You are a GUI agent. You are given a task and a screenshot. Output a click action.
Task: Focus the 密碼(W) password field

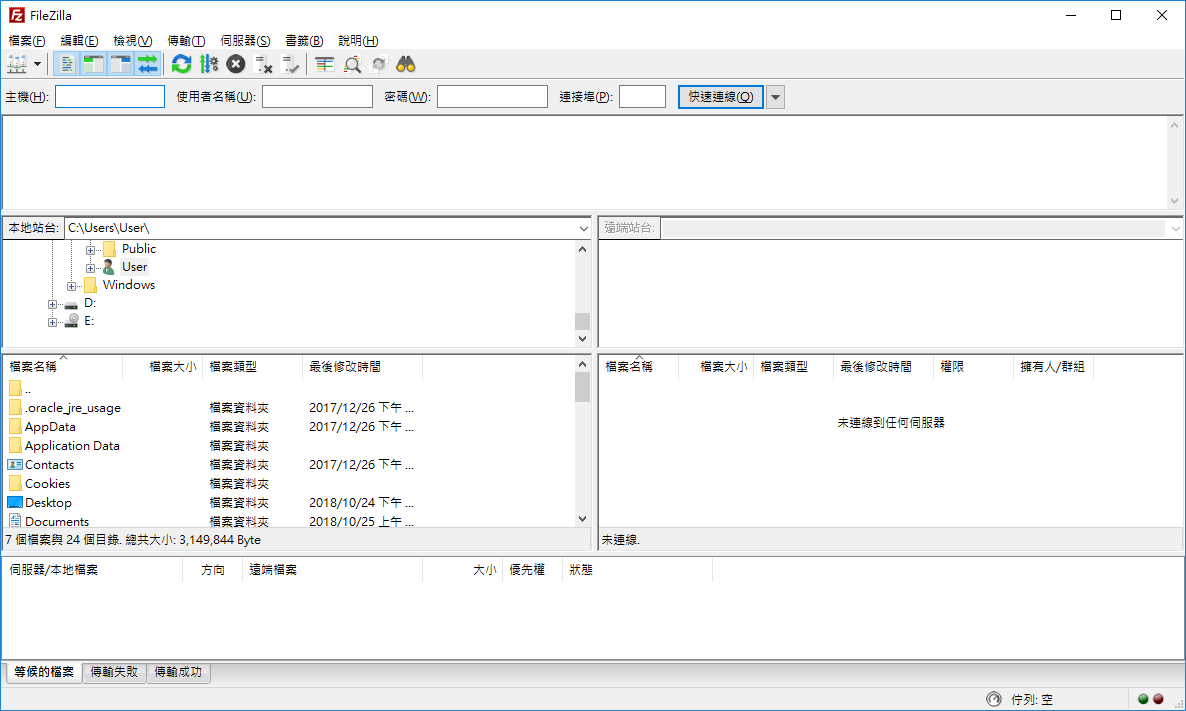click(492, 97)
